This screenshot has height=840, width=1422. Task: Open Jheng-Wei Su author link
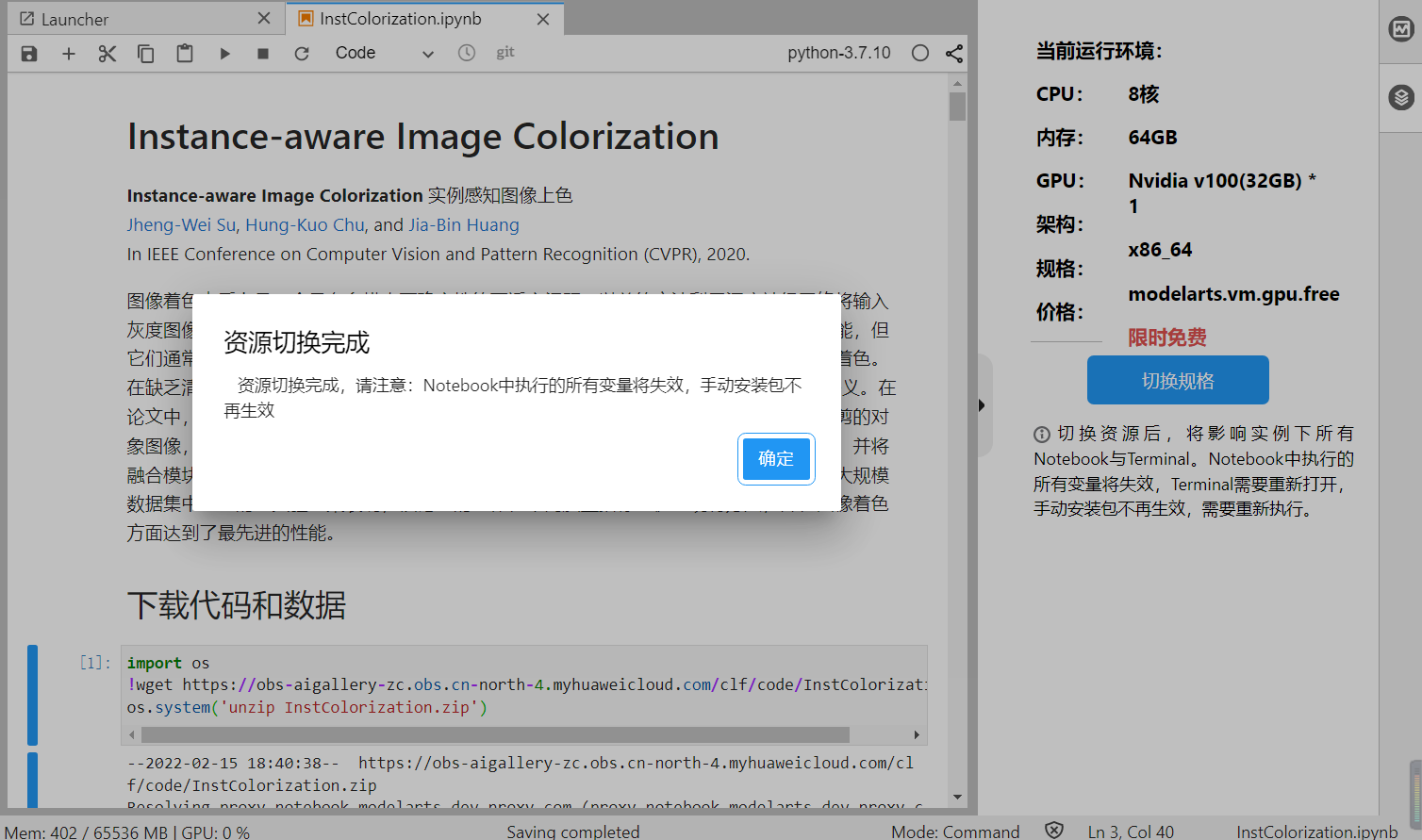181,225
